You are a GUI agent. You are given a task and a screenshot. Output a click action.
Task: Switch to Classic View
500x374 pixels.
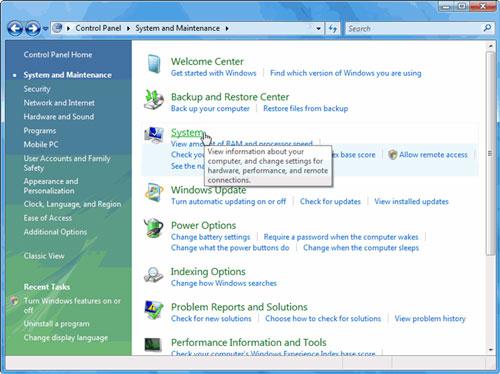(44, 256)
